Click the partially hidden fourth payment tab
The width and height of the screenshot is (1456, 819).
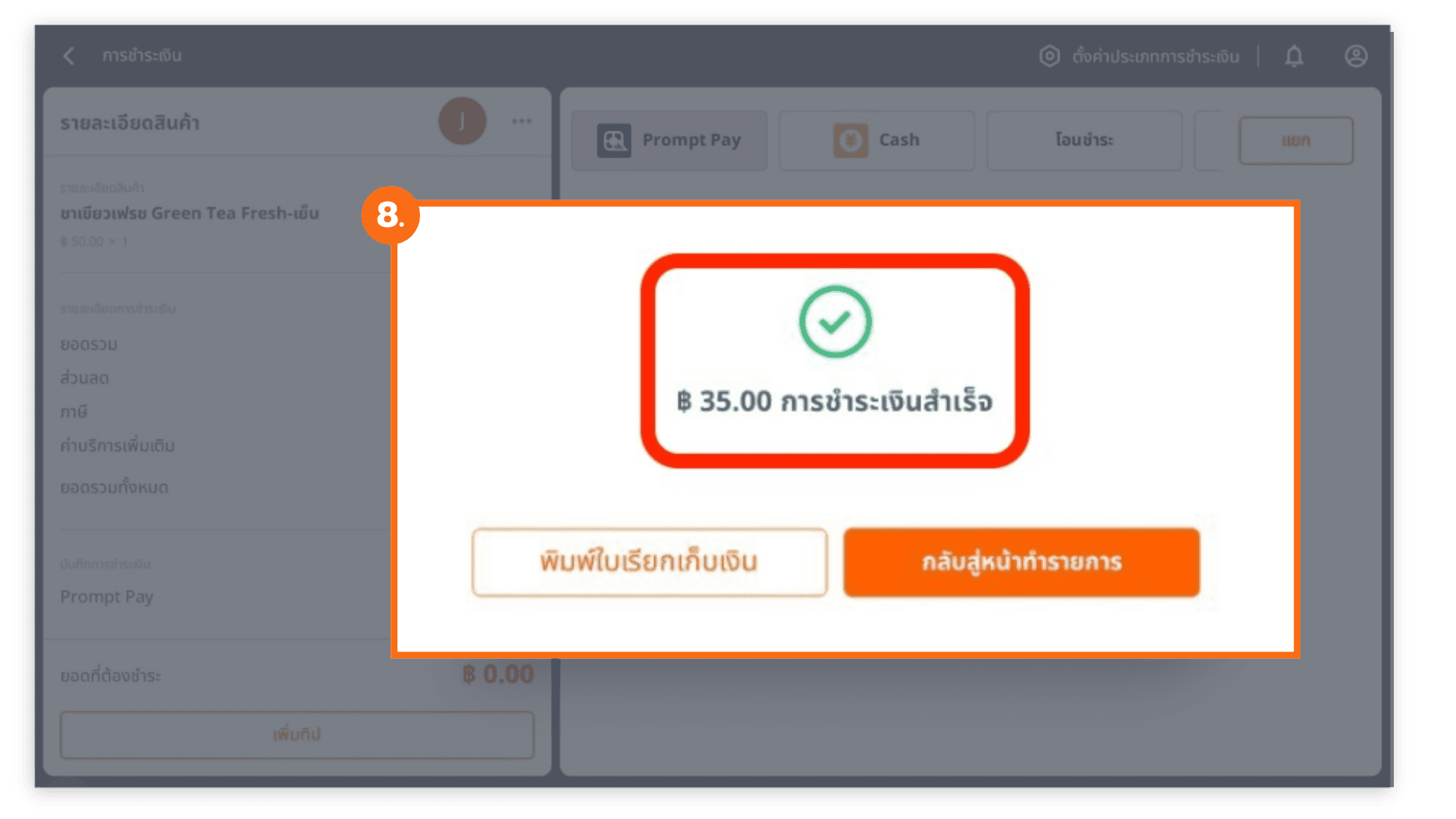pos(1209,140)
